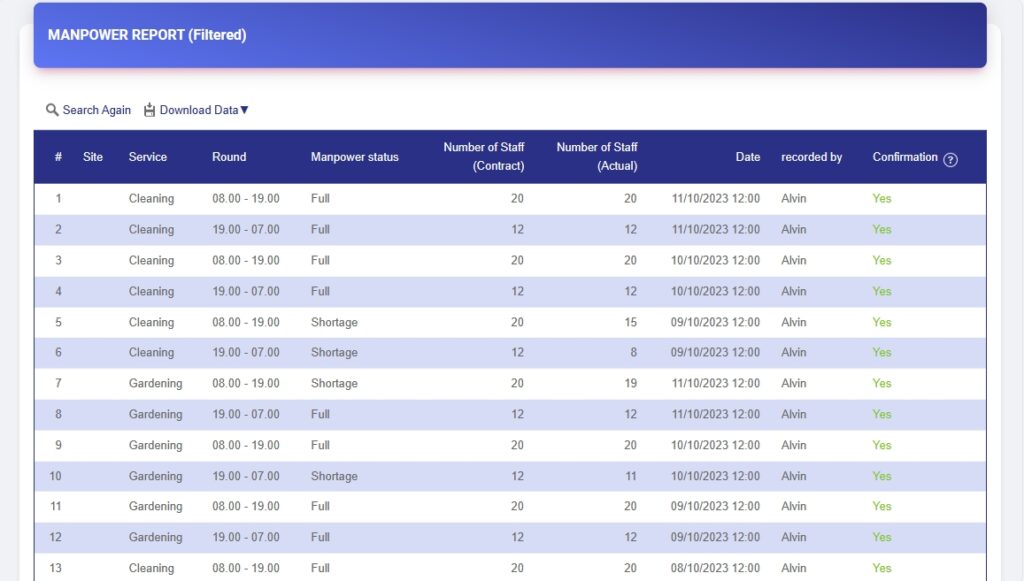This screenshot has height=581, width=1024.
Task: Sort by the Service column header
Action: click(148, 157)
